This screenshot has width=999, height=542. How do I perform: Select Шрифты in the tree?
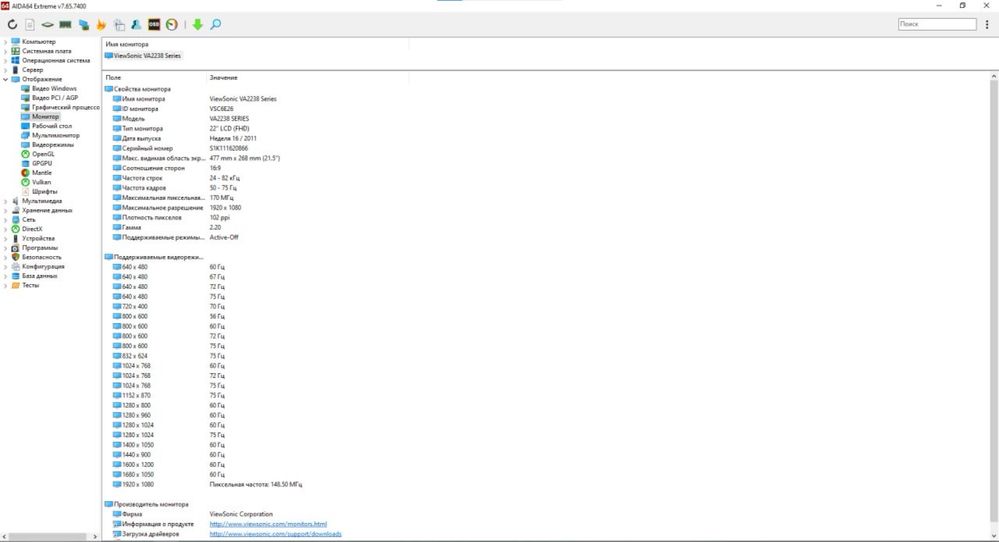(x=45, y=192)
